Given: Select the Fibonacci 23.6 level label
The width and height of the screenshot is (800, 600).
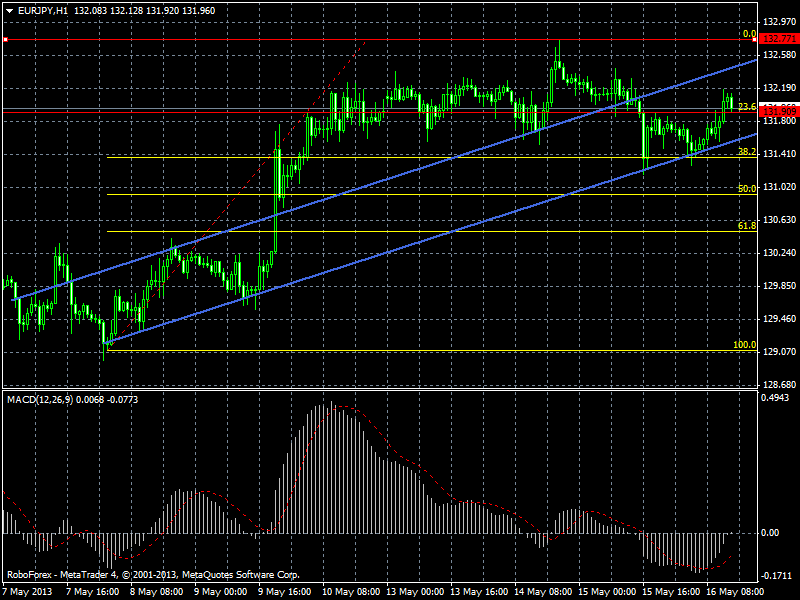Looking at the screenshot, I should click(747, 107).
